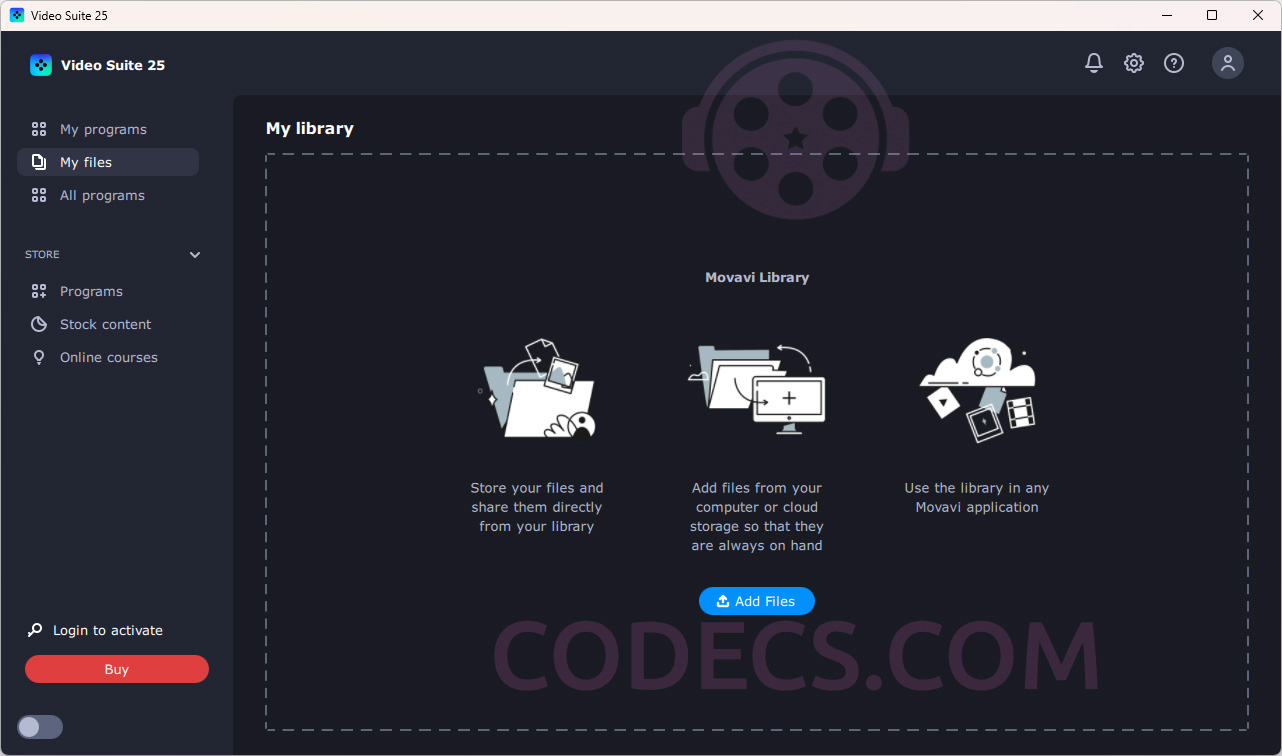Browse Stock content
Viewport: 1282px width, 756px height.
pos(108,324)
